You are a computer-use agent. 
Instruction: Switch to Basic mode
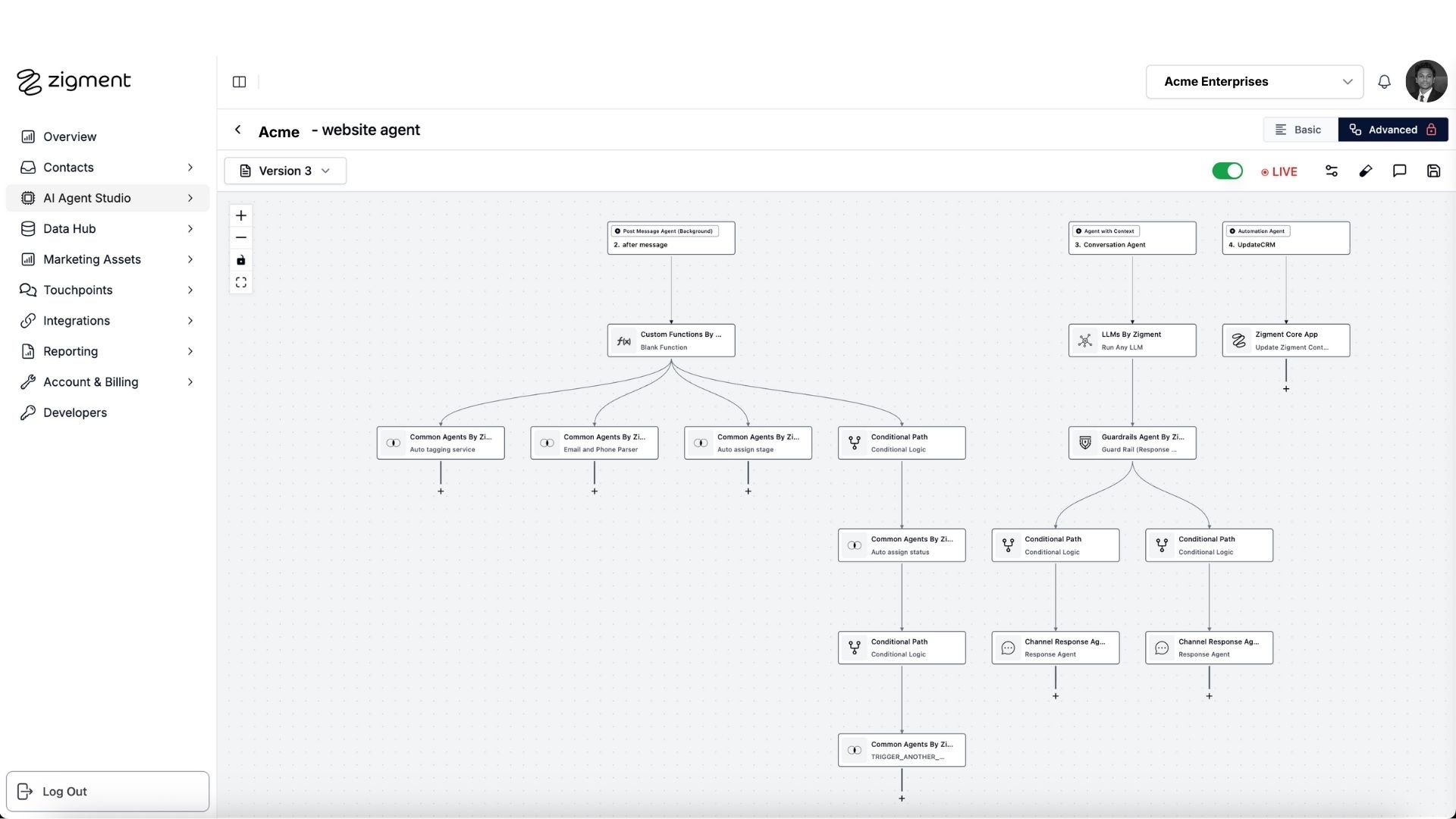pyautogui.click(x=1300, y=130)
